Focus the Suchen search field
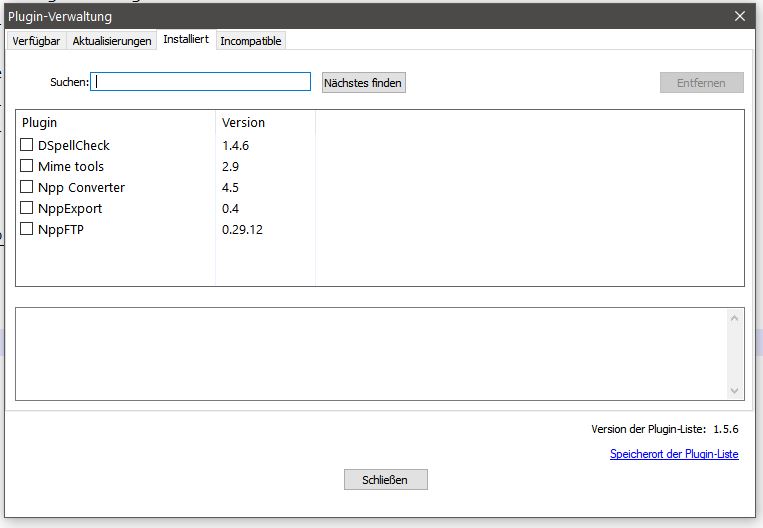This screenshot has width=763, height=528. [200, 82]
